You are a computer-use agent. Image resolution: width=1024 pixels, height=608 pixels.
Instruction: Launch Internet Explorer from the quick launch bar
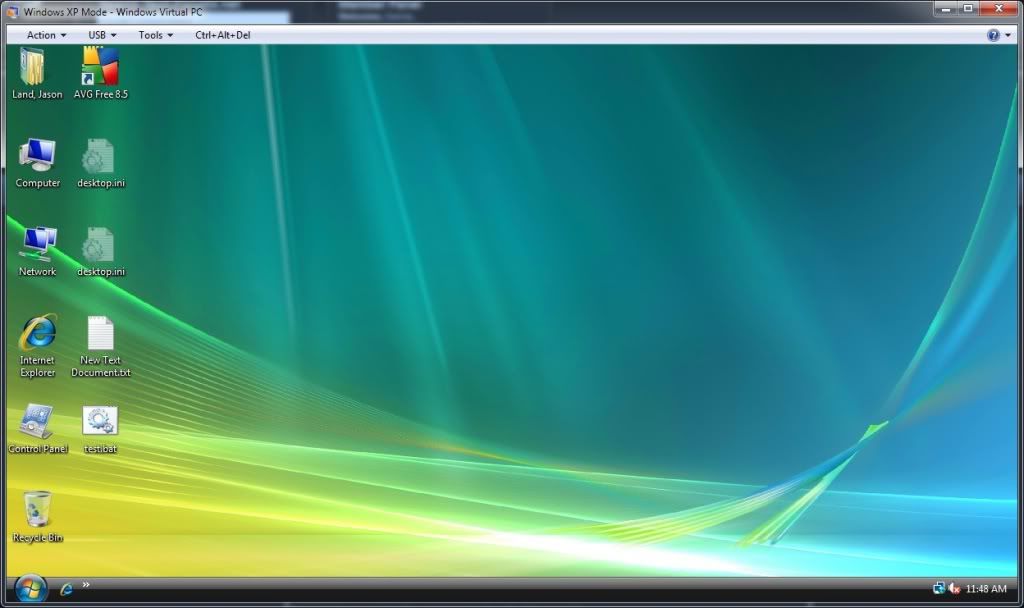coord(66,589)
